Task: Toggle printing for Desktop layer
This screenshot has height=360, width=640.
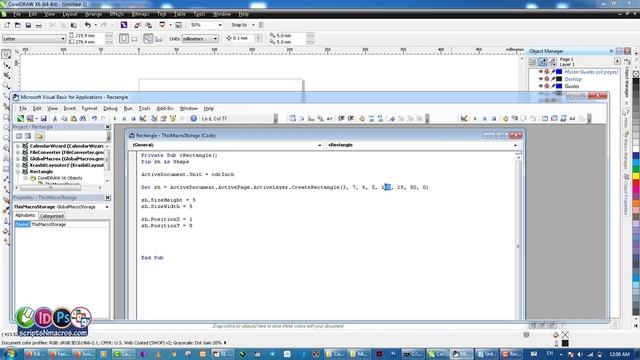Action: pyautogui.click(x=547, y=79)
